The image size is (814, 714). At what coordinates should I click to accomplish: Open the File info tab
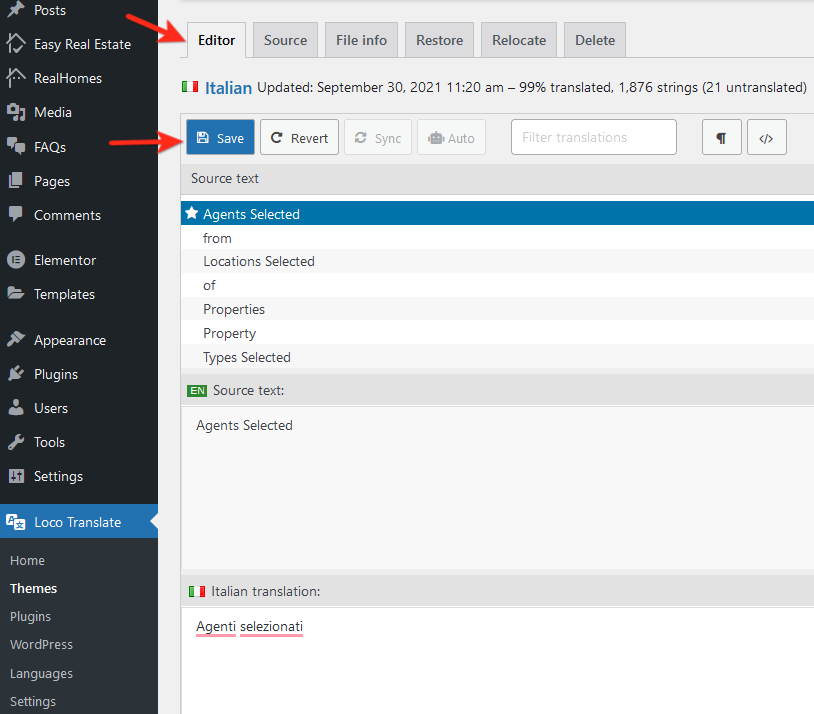[x=361, y=40]
